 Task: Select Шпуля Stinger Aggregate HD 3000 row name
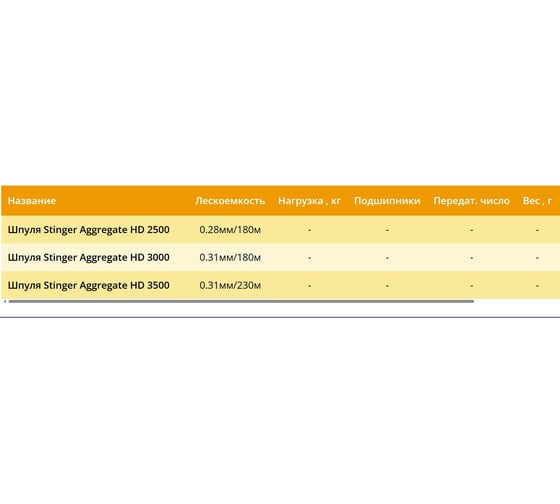click(x=89, y=258)
